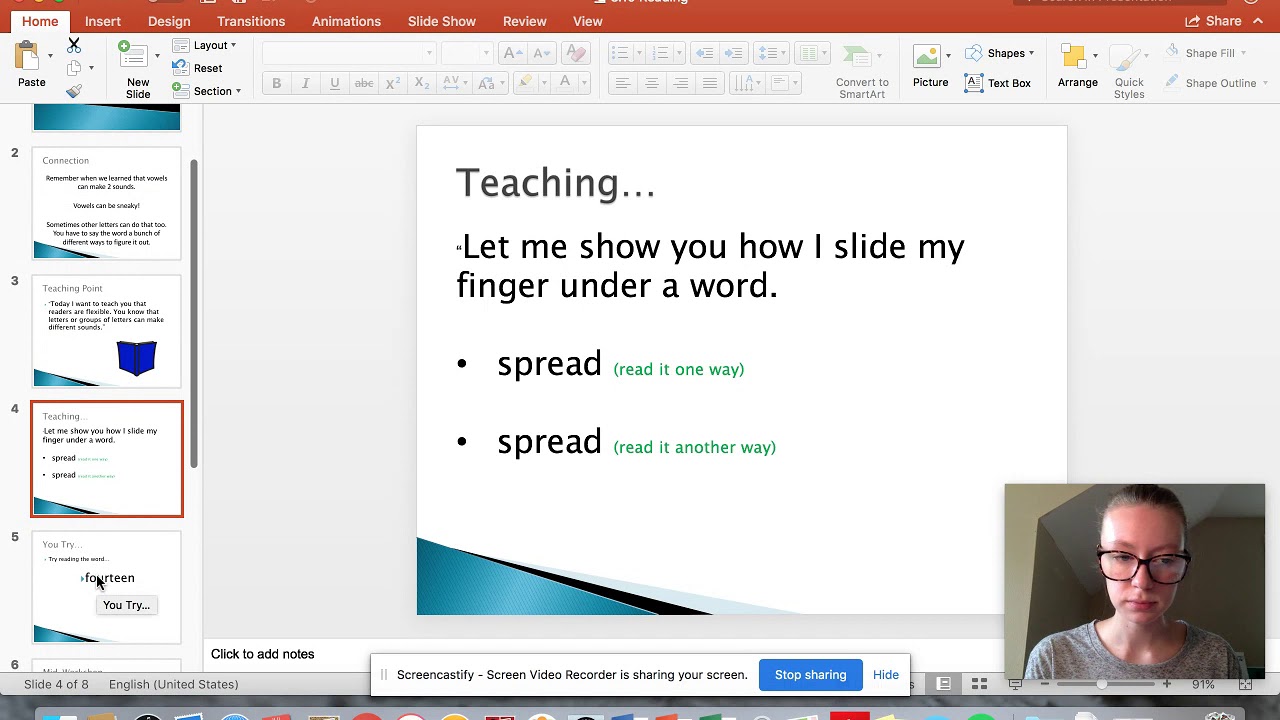The image size is (1280, 720).
Task: Cut selection with the scissors icon
Action: click(74, 45)
